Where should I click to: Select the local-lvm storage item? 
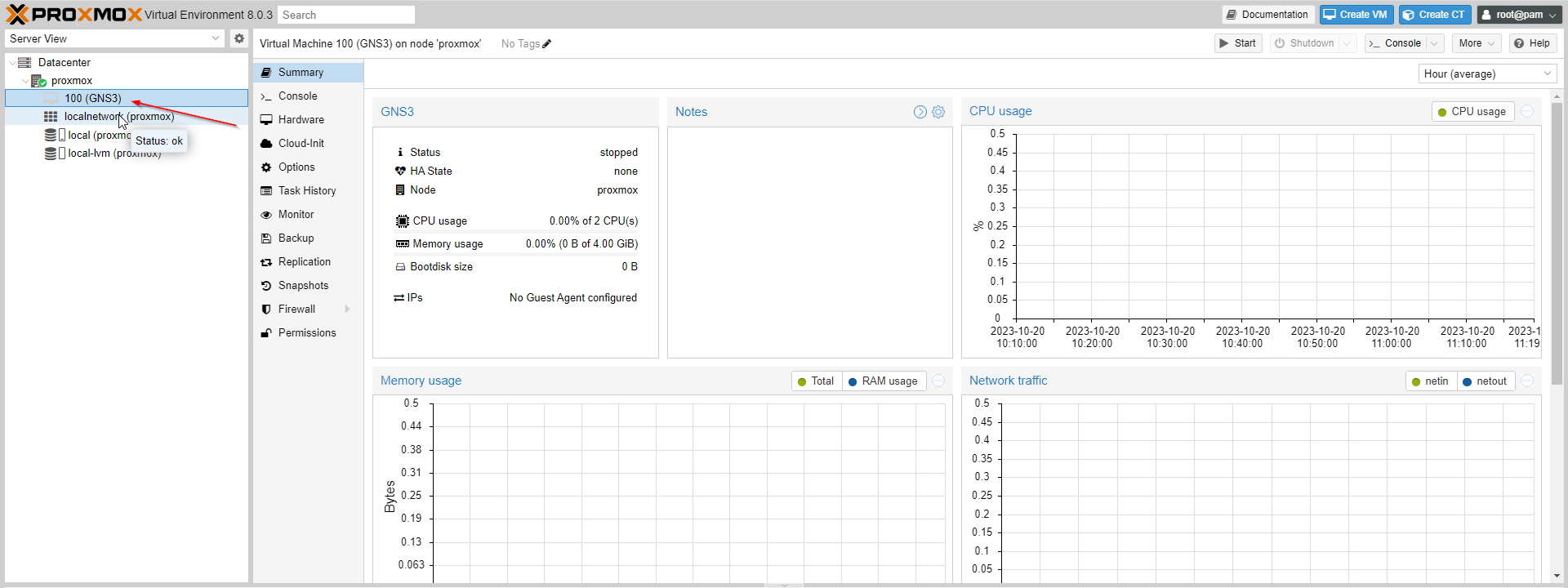pyautogui.click(x=113, y=154)
